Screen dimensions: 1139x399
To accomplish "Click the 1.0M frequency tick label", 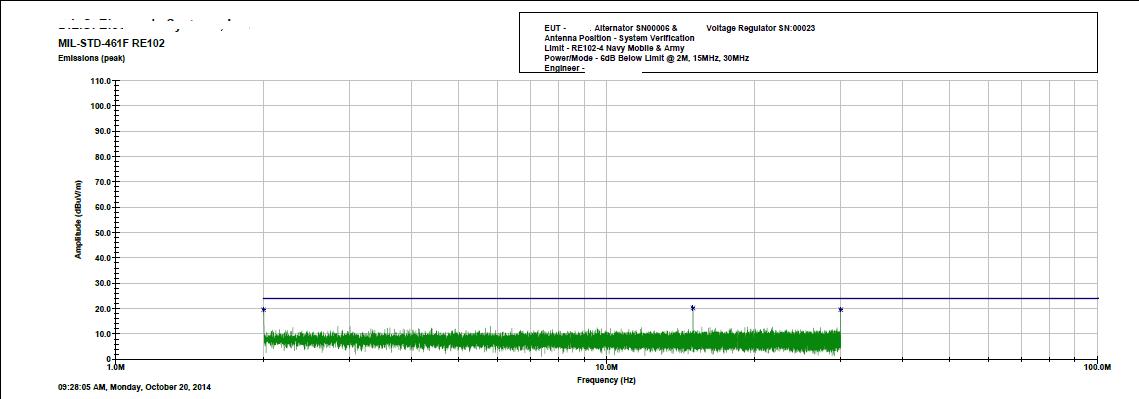I will point(115,367).
